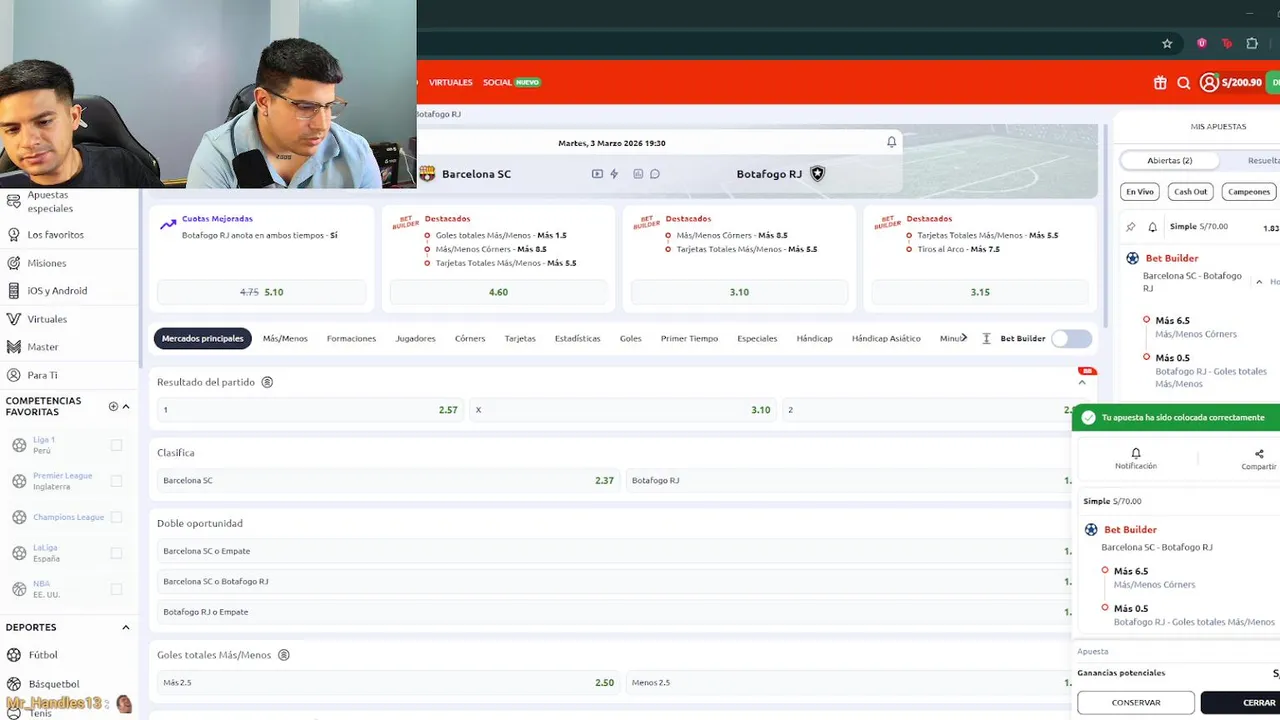Image resolution: width=1280 pixels, height=720 pixels.
Task: Select Más 2.5 goals at 2.50
Action: click(x=388, y=683)
